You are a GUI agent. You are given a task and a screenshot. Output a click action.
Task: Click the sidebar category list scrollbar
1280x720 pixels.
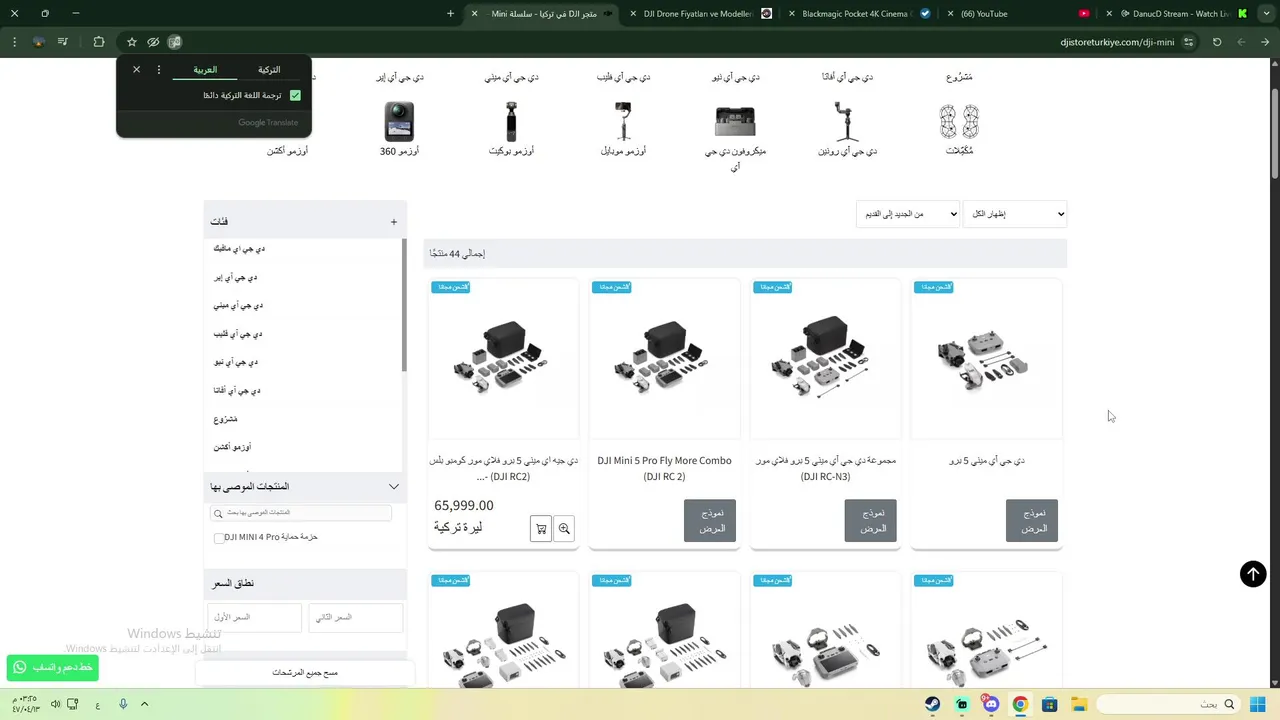[404, 305]
